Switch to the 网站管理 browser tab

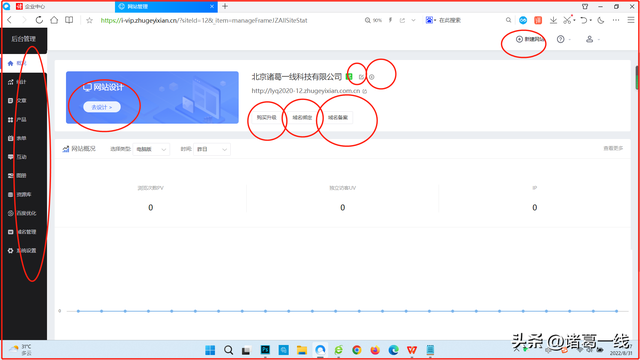167,7
